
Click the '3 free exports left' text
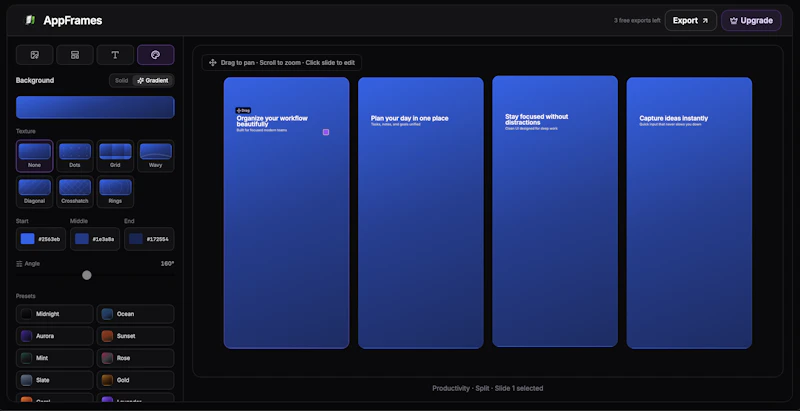click(637, 21)
